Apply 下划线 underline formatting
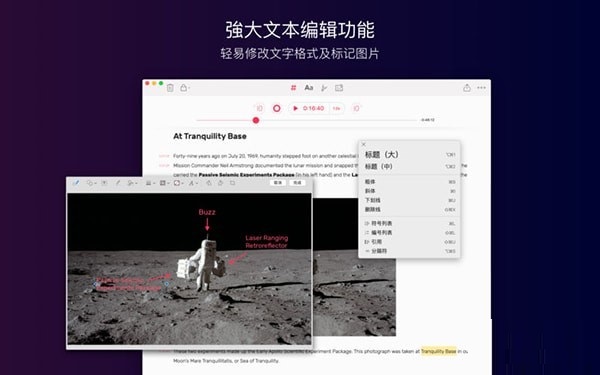The height and width of the screenshot is (375, 600). (409, 200)
